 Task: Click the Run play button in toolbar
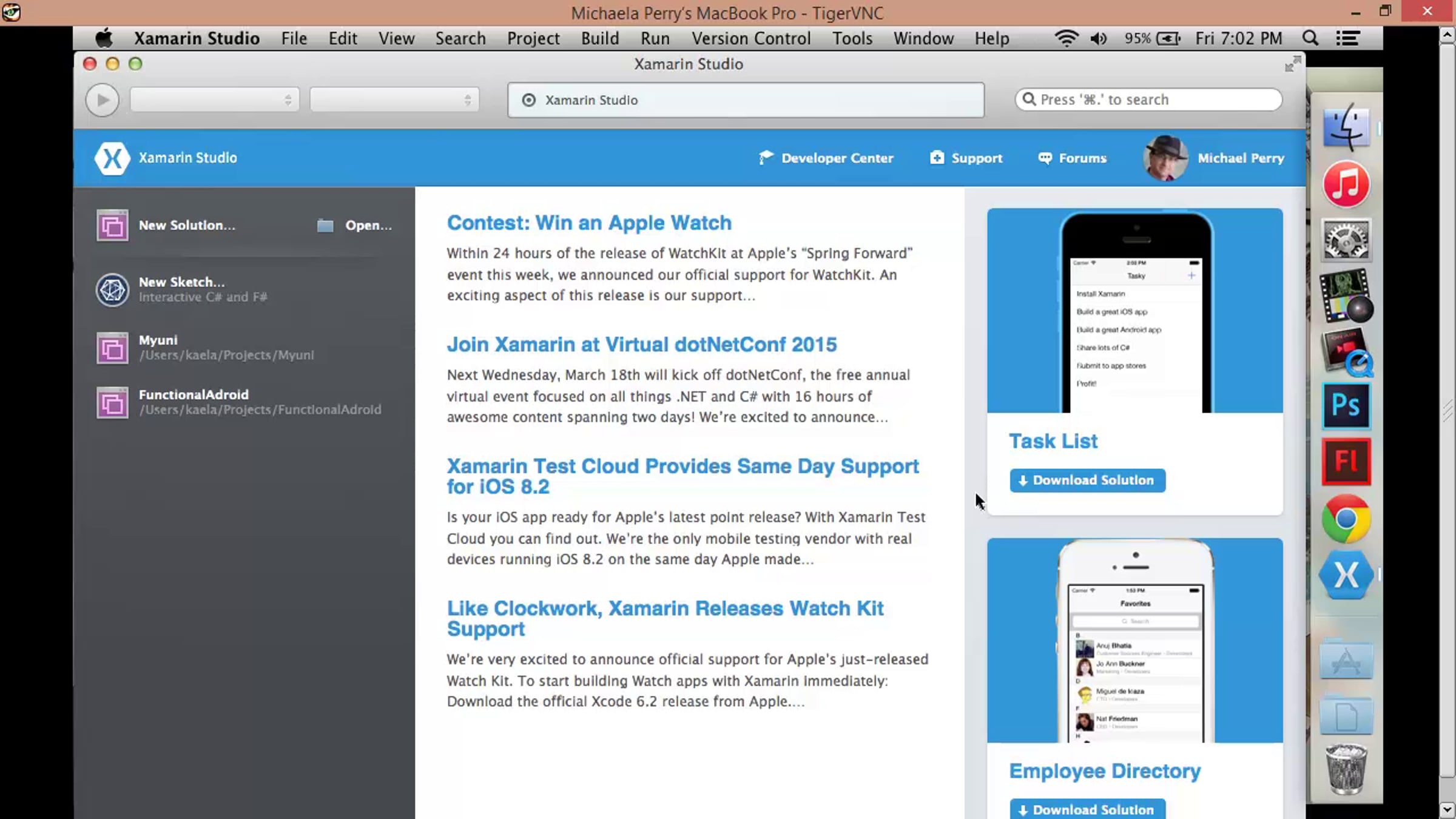pyautogui.click(x=102, y=100)
